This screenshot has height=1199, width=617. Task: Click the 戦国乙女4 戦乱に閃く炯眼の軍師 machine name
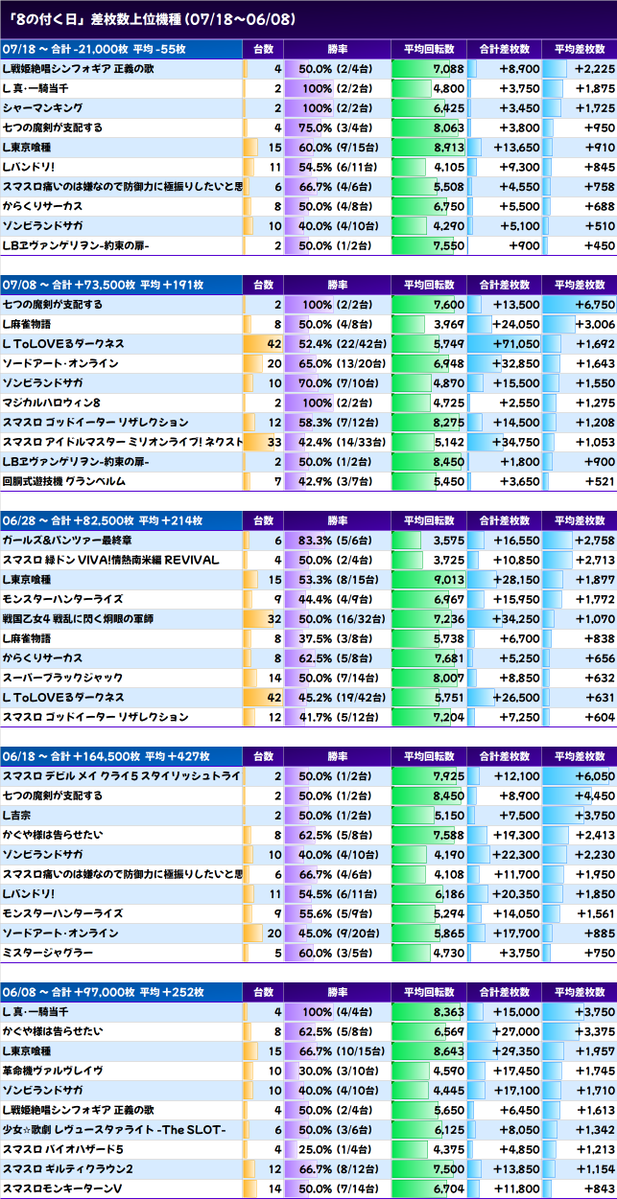(x=80, y=619)
